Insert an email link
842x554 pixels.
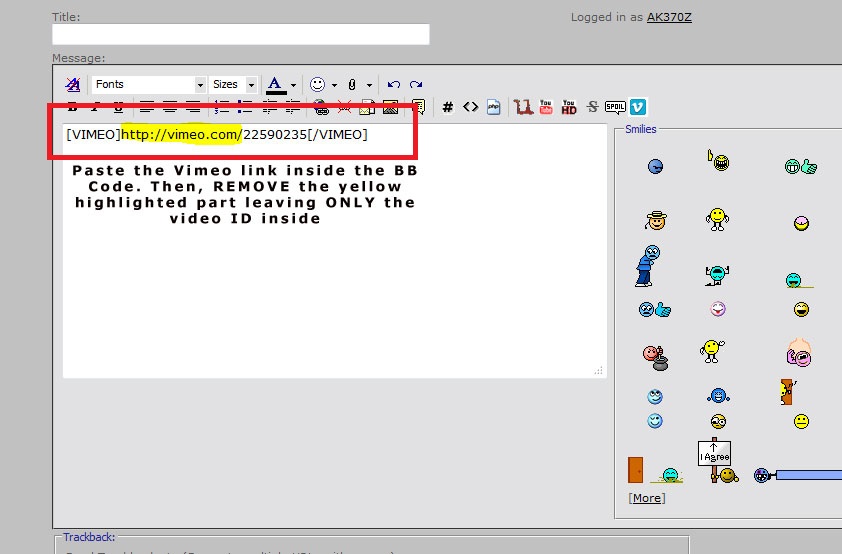coord(367,107)
